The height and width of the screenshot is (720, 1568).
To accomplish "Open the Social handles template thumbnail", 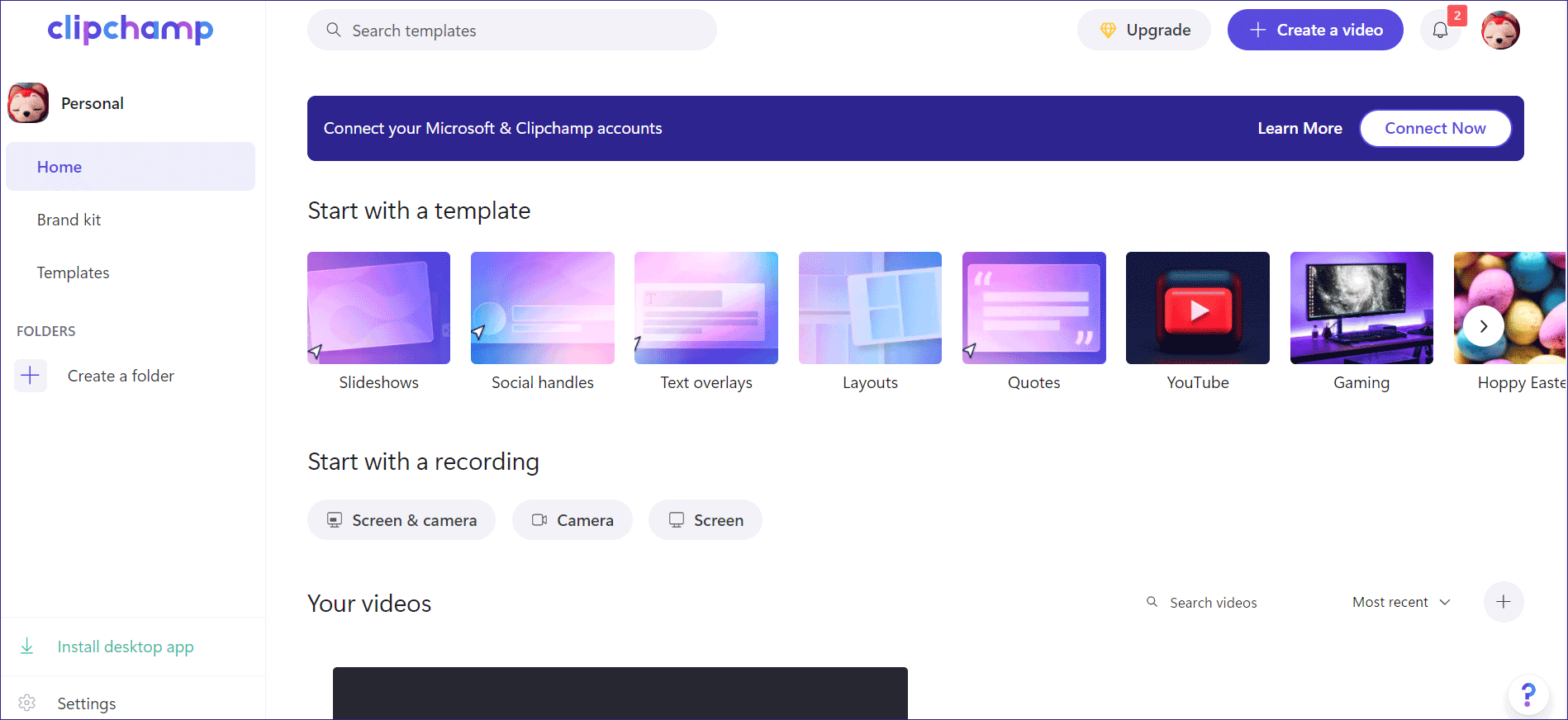I will (x=543, y=308).
